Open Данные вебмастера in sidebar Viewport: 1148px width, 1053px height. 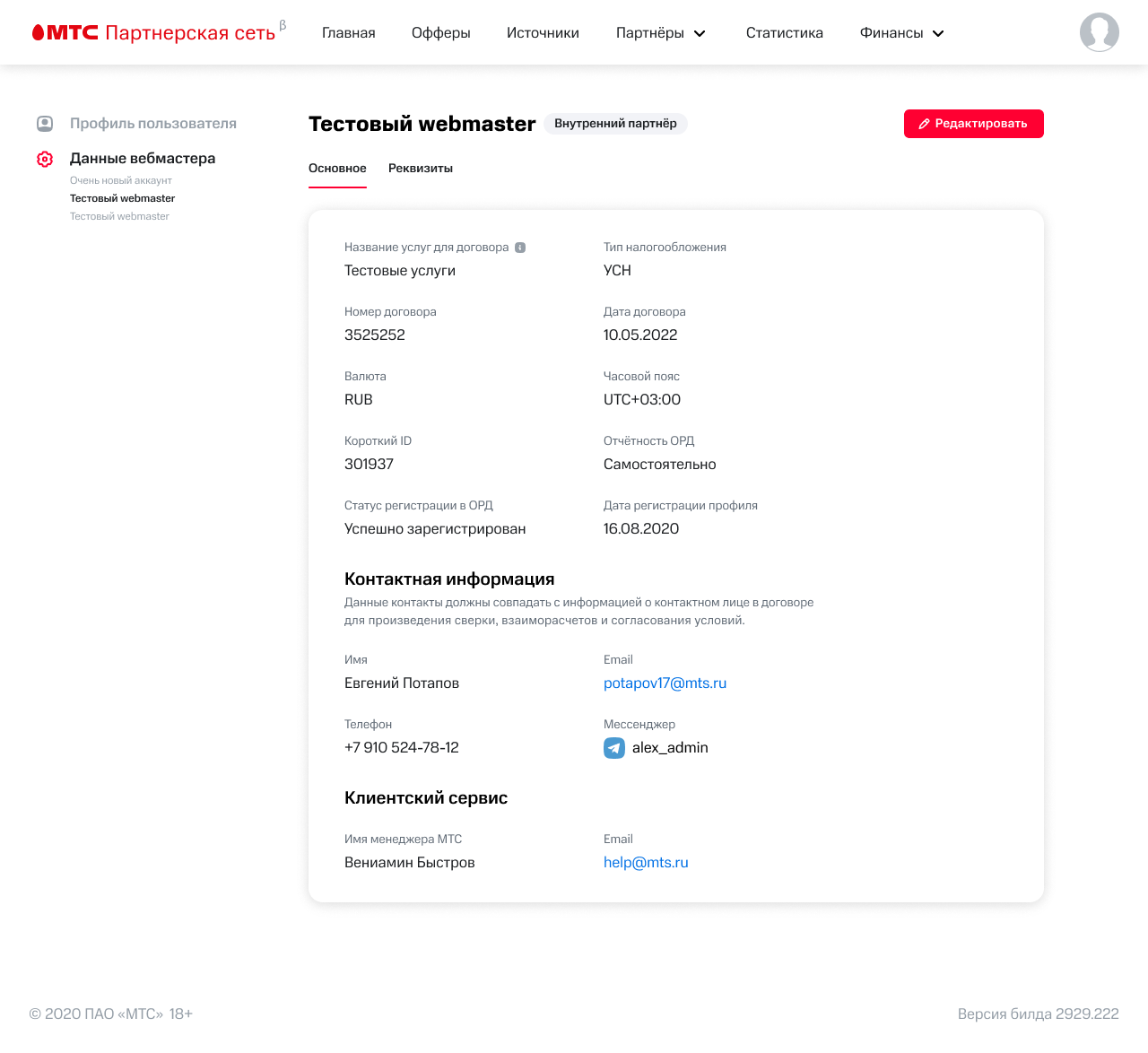point(143,159)
